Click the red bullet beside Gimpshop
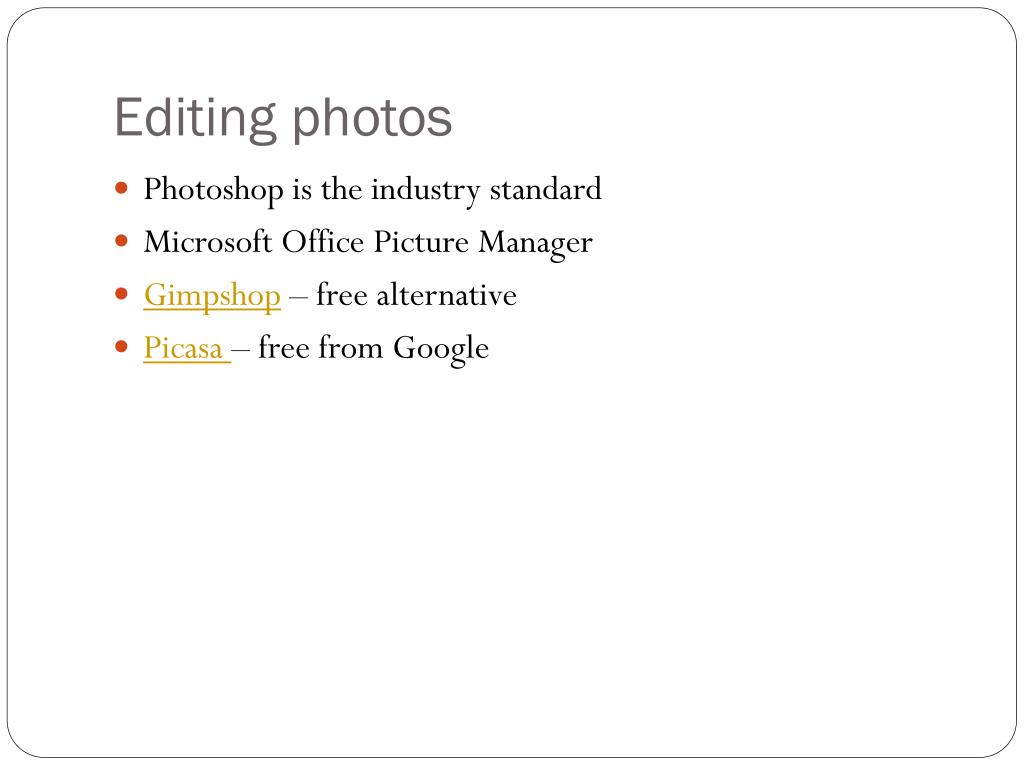The height and width of the screenshot is (768, 1024). coord(121,294)
